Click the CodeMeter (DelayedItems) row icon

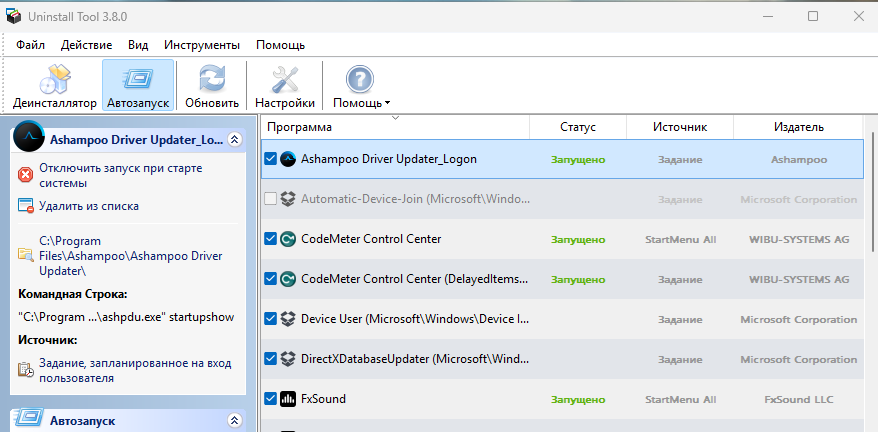pos(288,279)
